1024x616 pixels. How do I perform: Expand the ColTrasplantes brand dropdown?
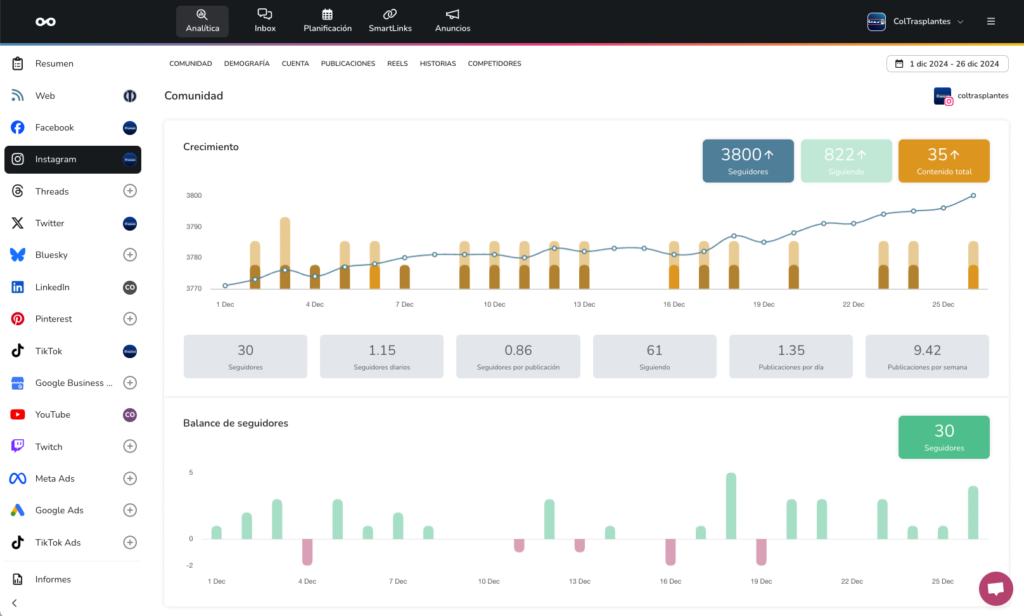click(x=915, y=22)
